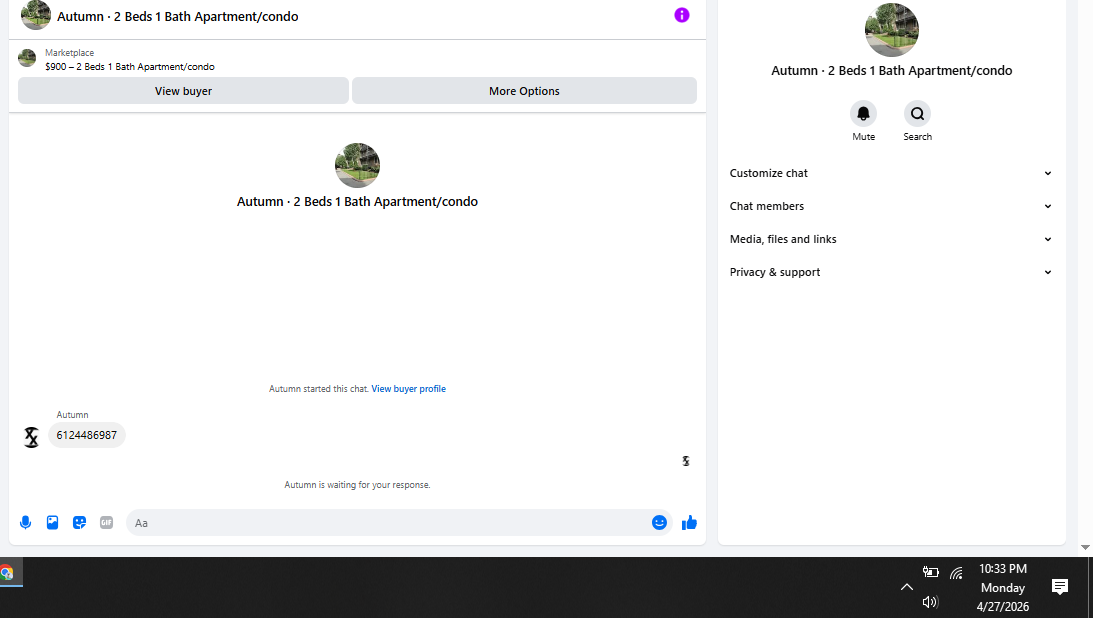The image size is (1093, 618).
Task: Open the taskbar clock showing 10:33 PM
Action: point(1002,587)
